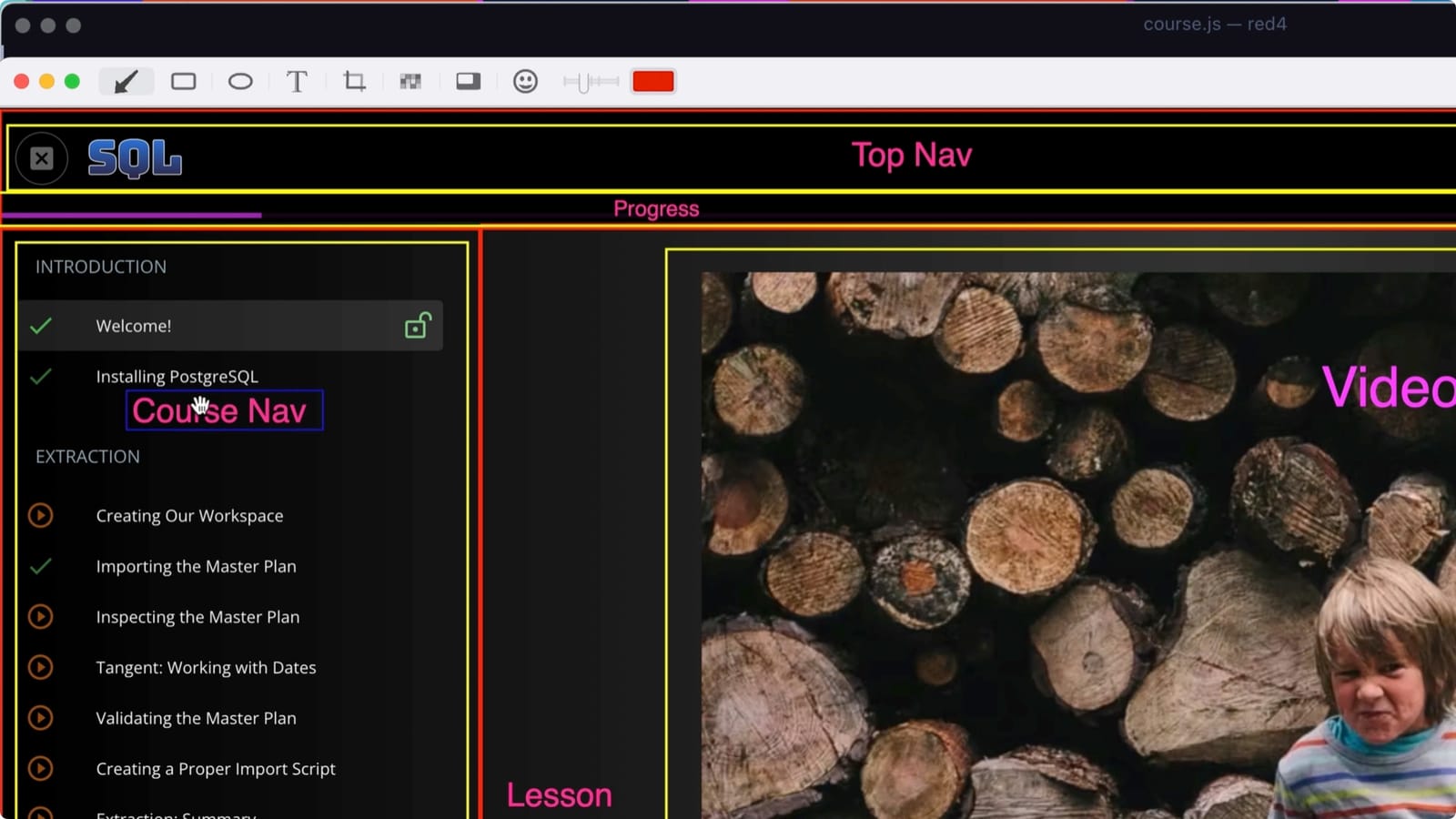Play the Creating Our Workspace lesson

coord(40,516)
